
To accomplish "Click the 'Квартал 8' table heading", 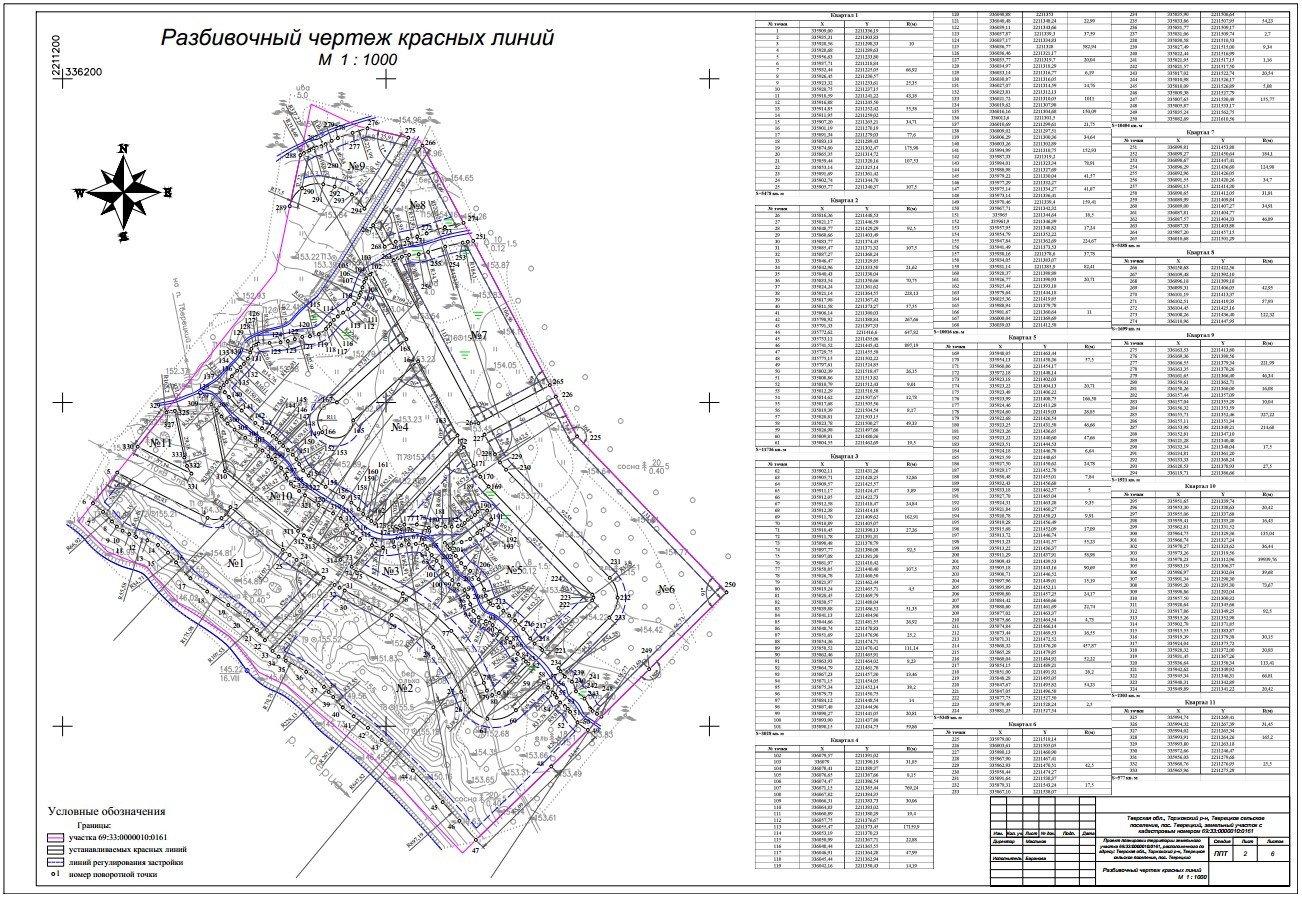I will pos(1199,253).
